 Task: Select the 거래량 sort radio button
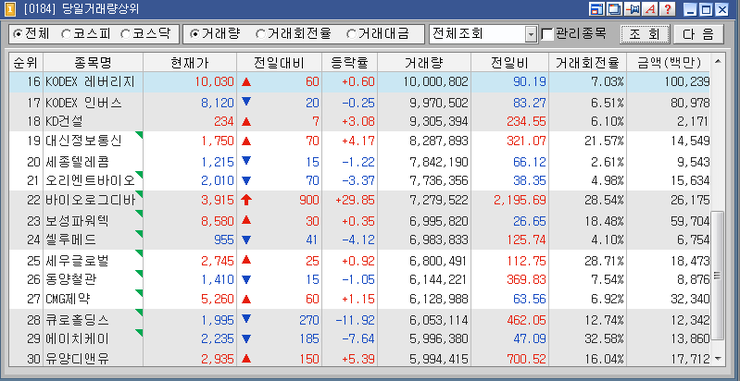tap(194, 34)
